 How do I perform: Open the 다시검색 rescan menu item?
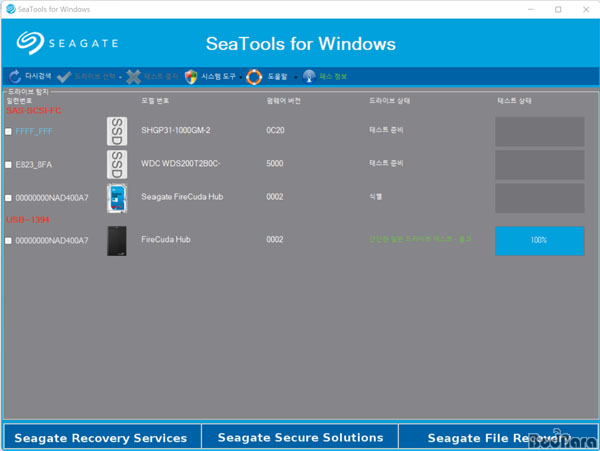[38, 76]
